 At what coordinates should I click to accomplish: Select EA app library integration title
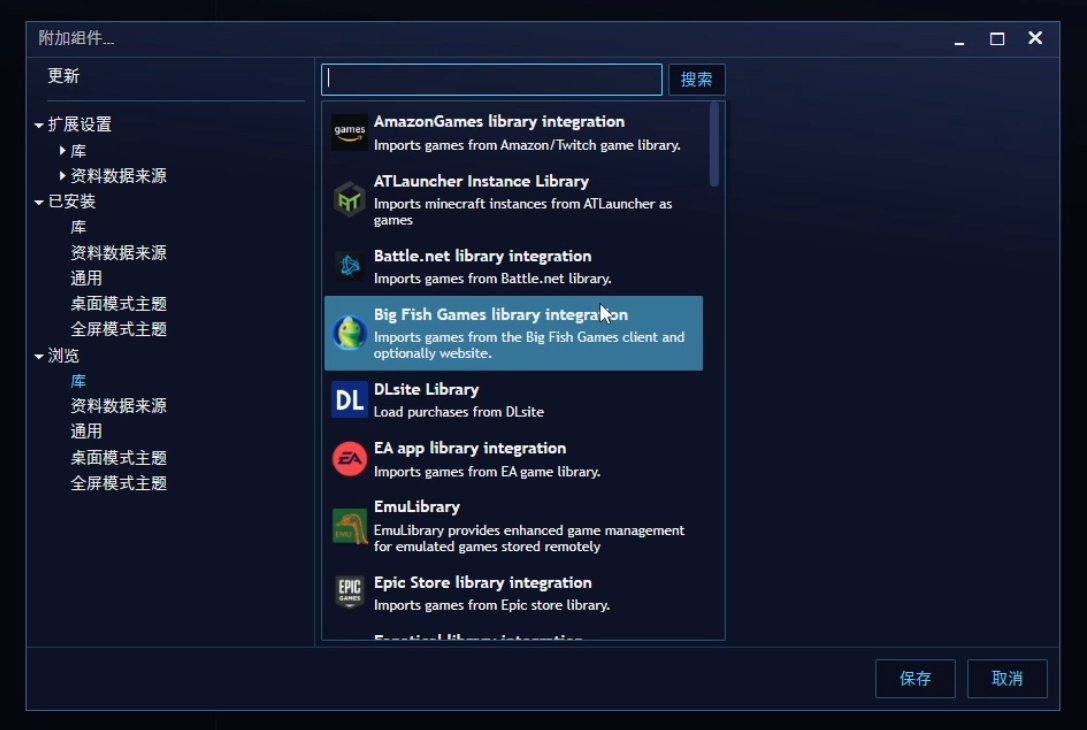(470, 449)
